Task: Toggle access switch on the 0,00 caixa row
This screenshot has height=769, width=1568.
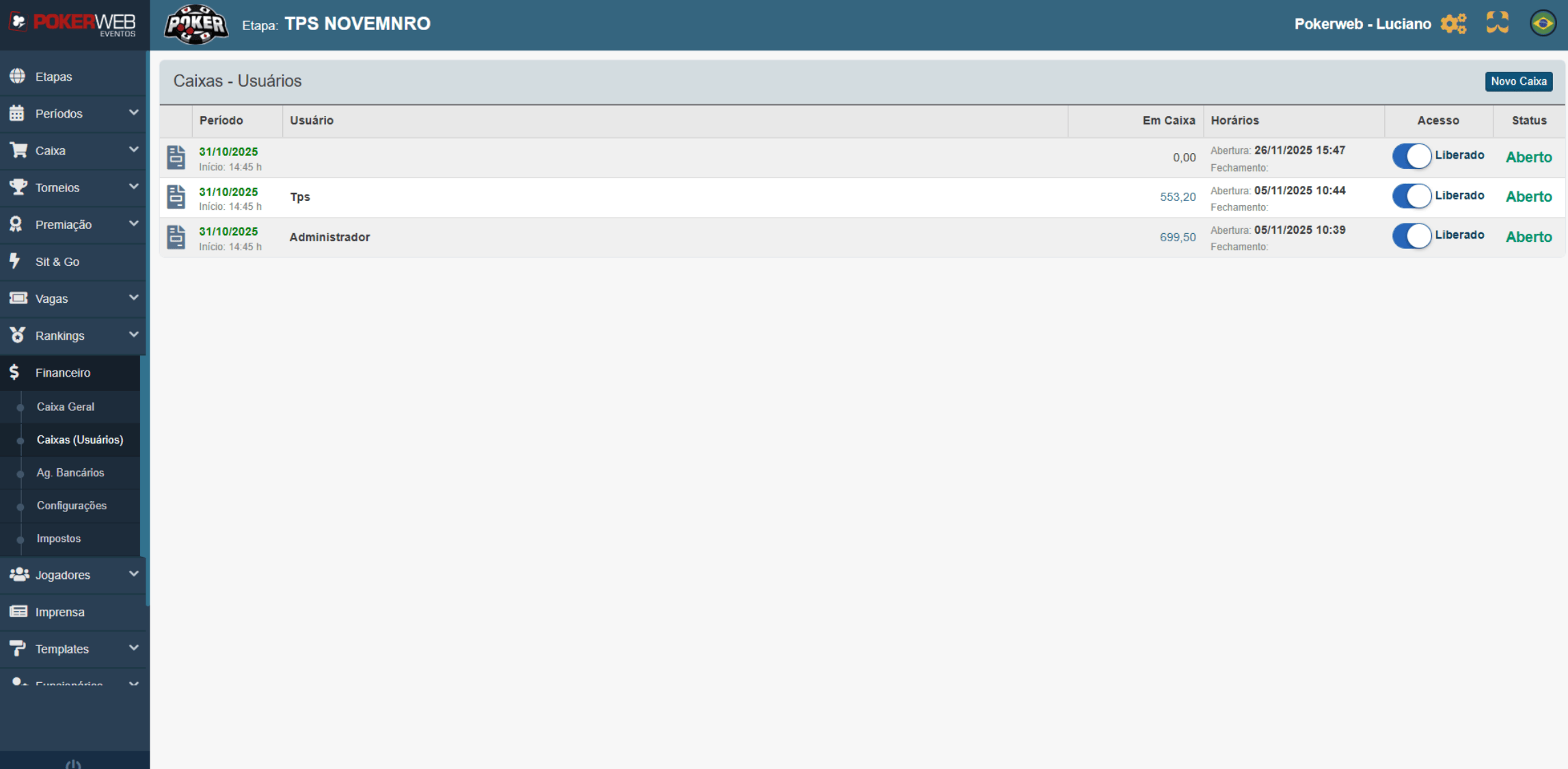Action: [1411, 157]
